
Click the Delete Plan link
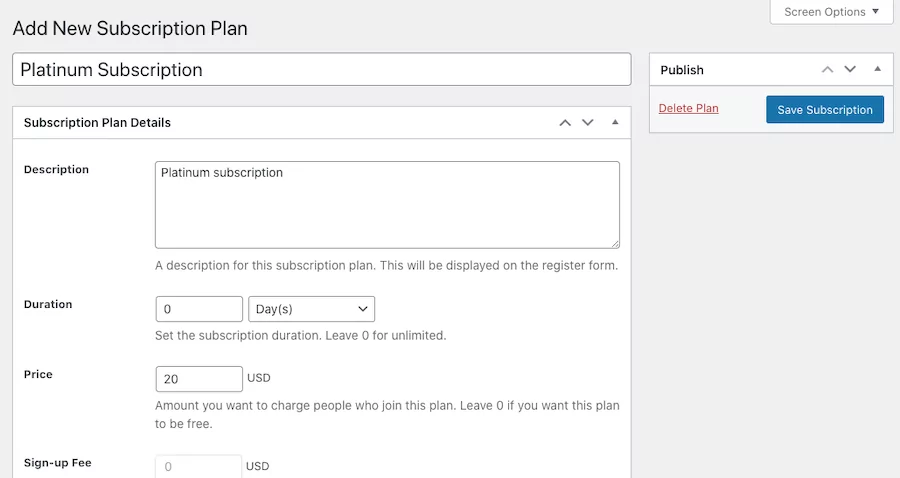688,108
